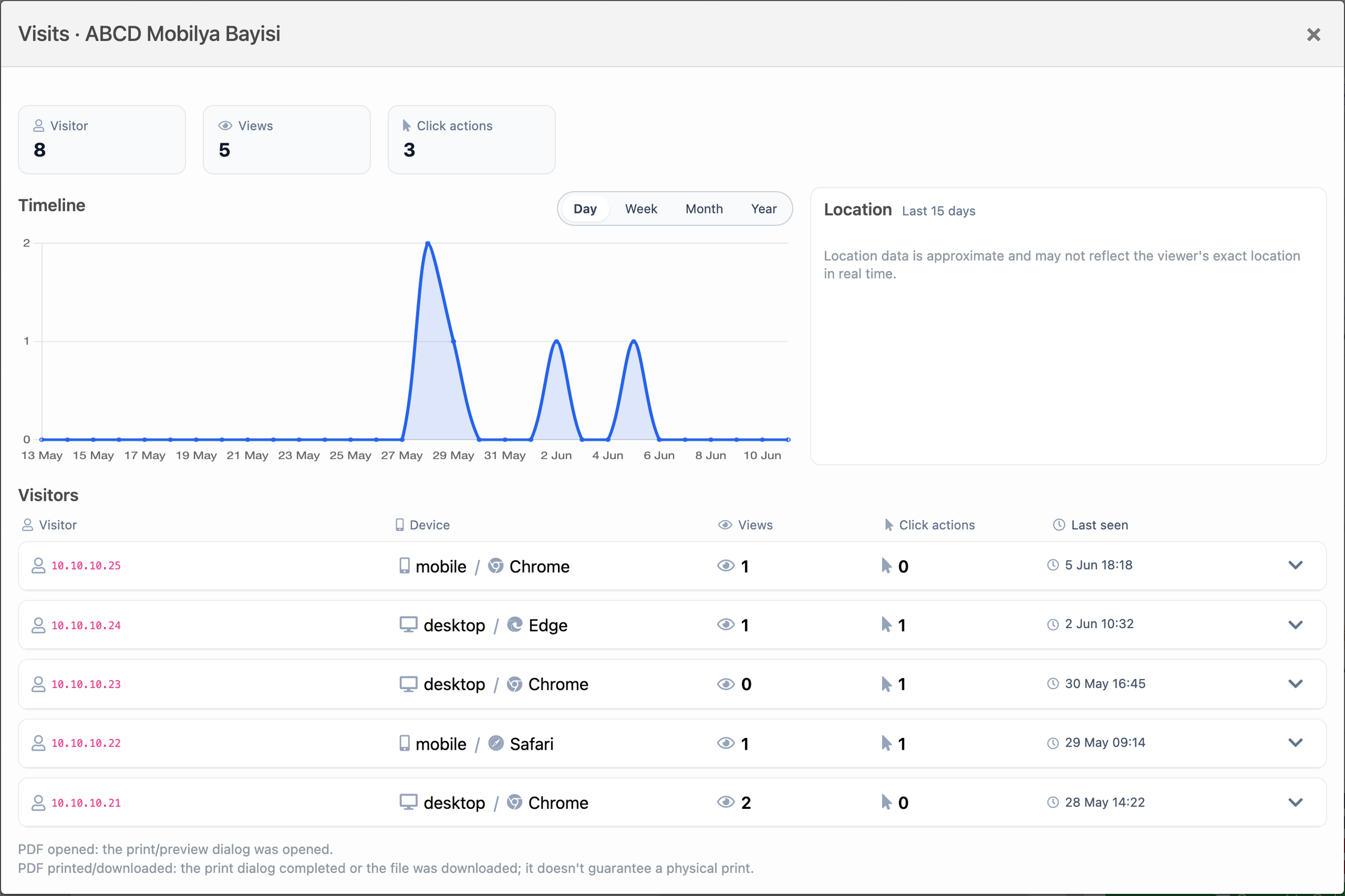The height and width of the screenshot is (896, 1345).
Task: Click the Click actions summary card
Action: point(472,139)
